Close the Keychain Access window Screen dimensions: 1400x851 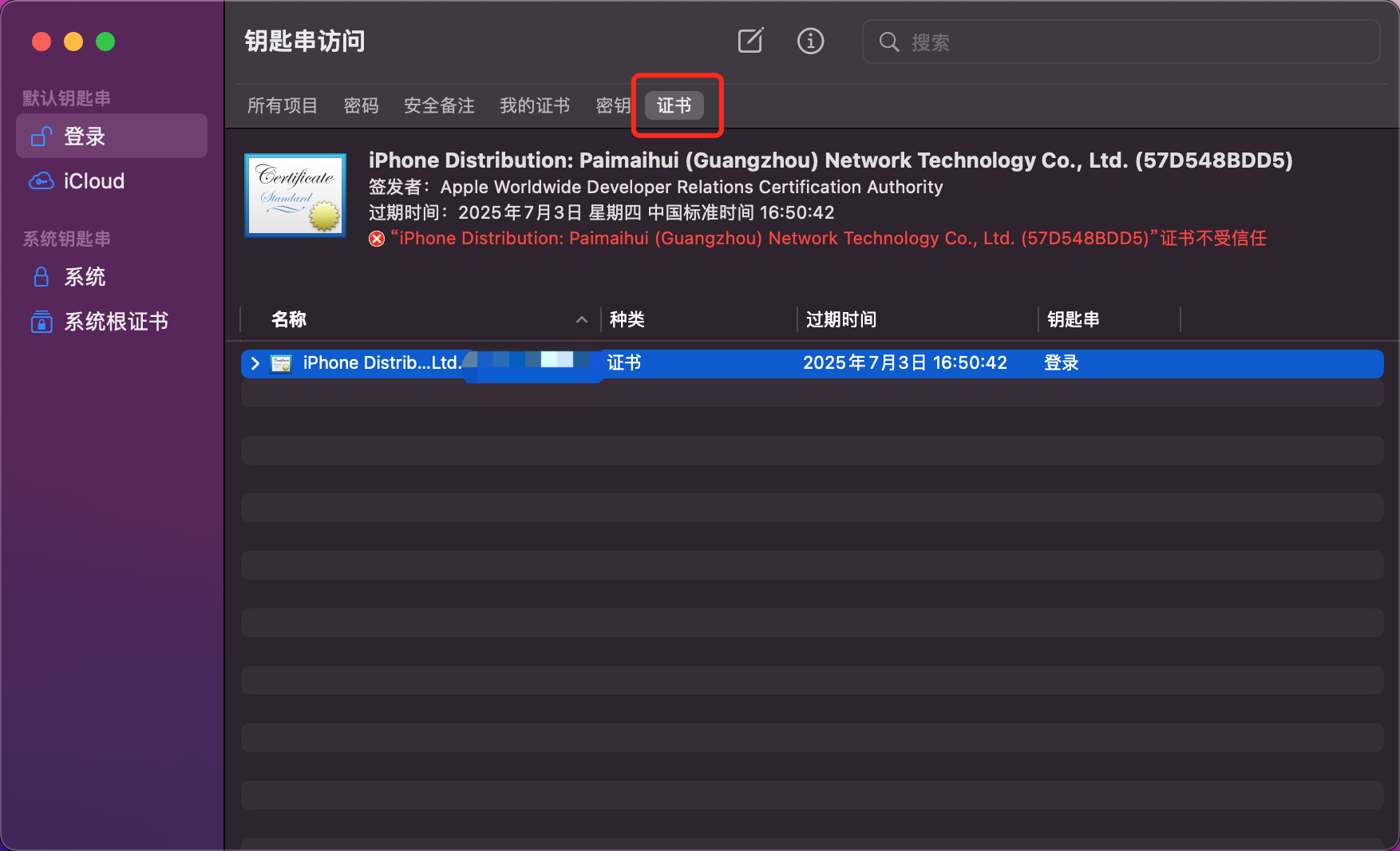click(x=42, y=42)
